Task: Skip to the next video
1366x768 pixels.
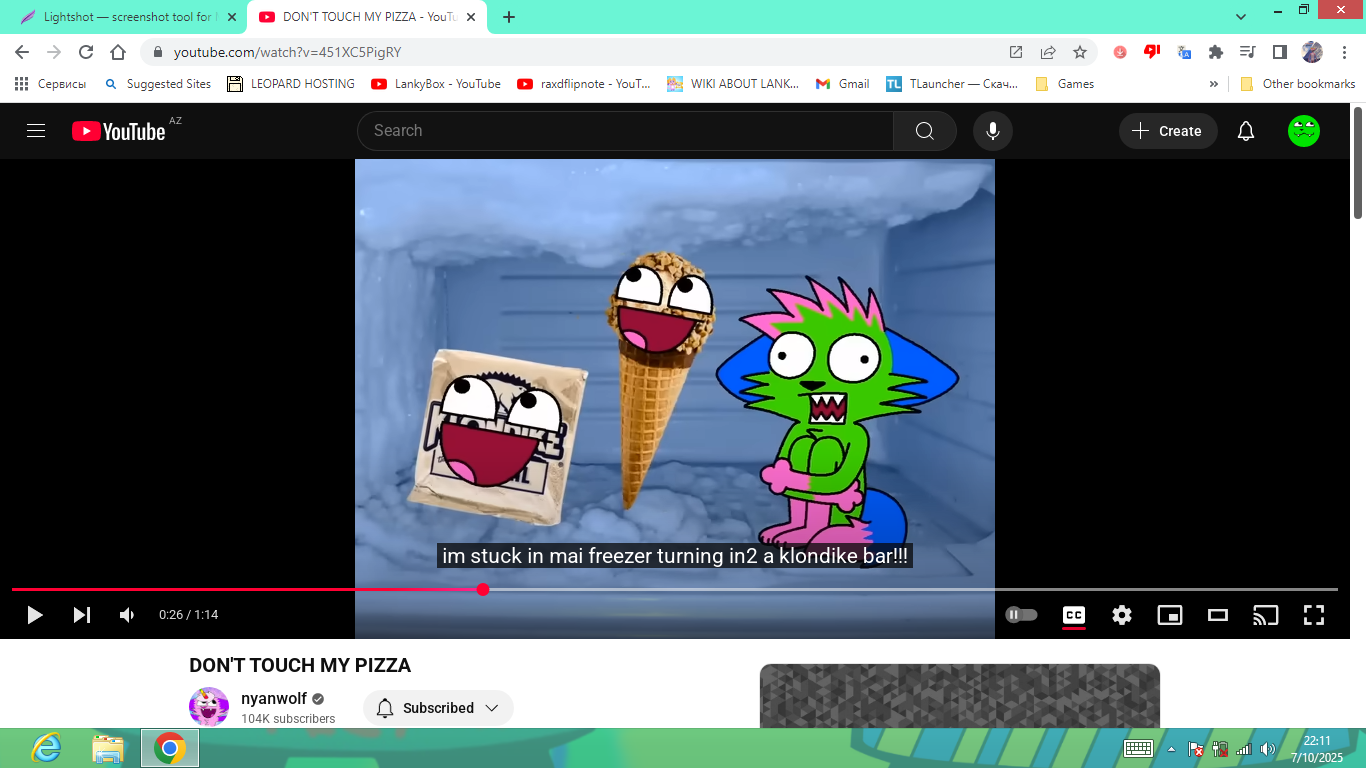Action: point(82,615)
